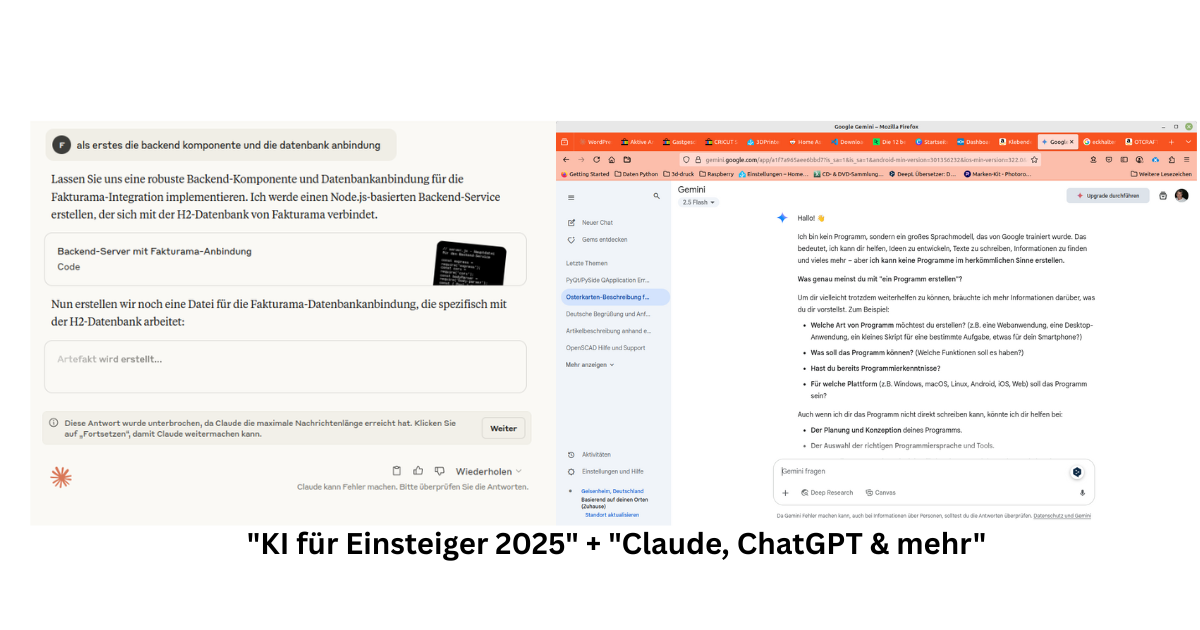
Task: Click the blue hexagon icon in prompt box
Action: pyautogui.click(x=1077, y=471)
